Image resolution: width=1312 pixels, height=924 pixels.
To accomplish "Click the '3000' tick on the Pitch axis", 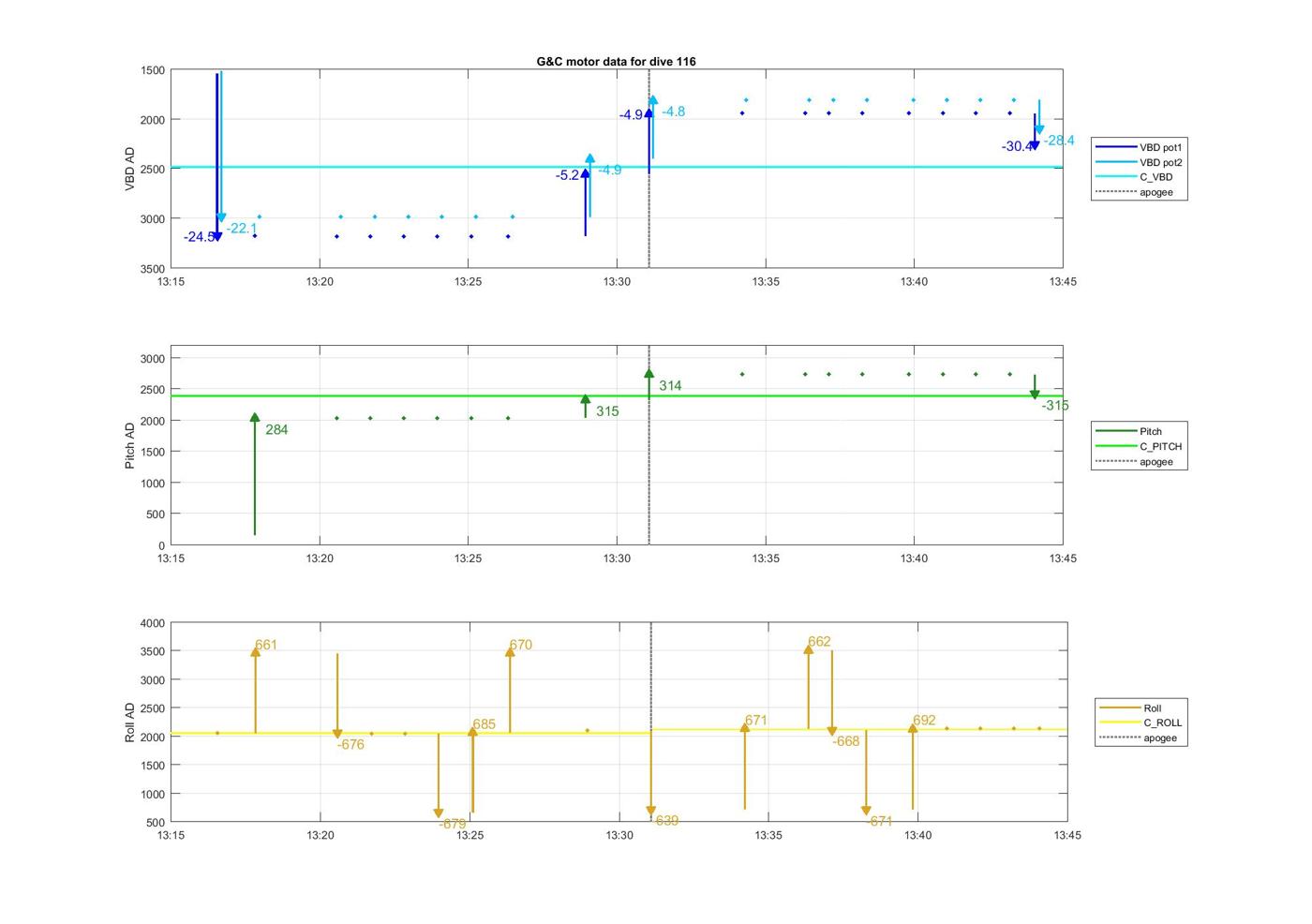I will [x=153, y=359].
